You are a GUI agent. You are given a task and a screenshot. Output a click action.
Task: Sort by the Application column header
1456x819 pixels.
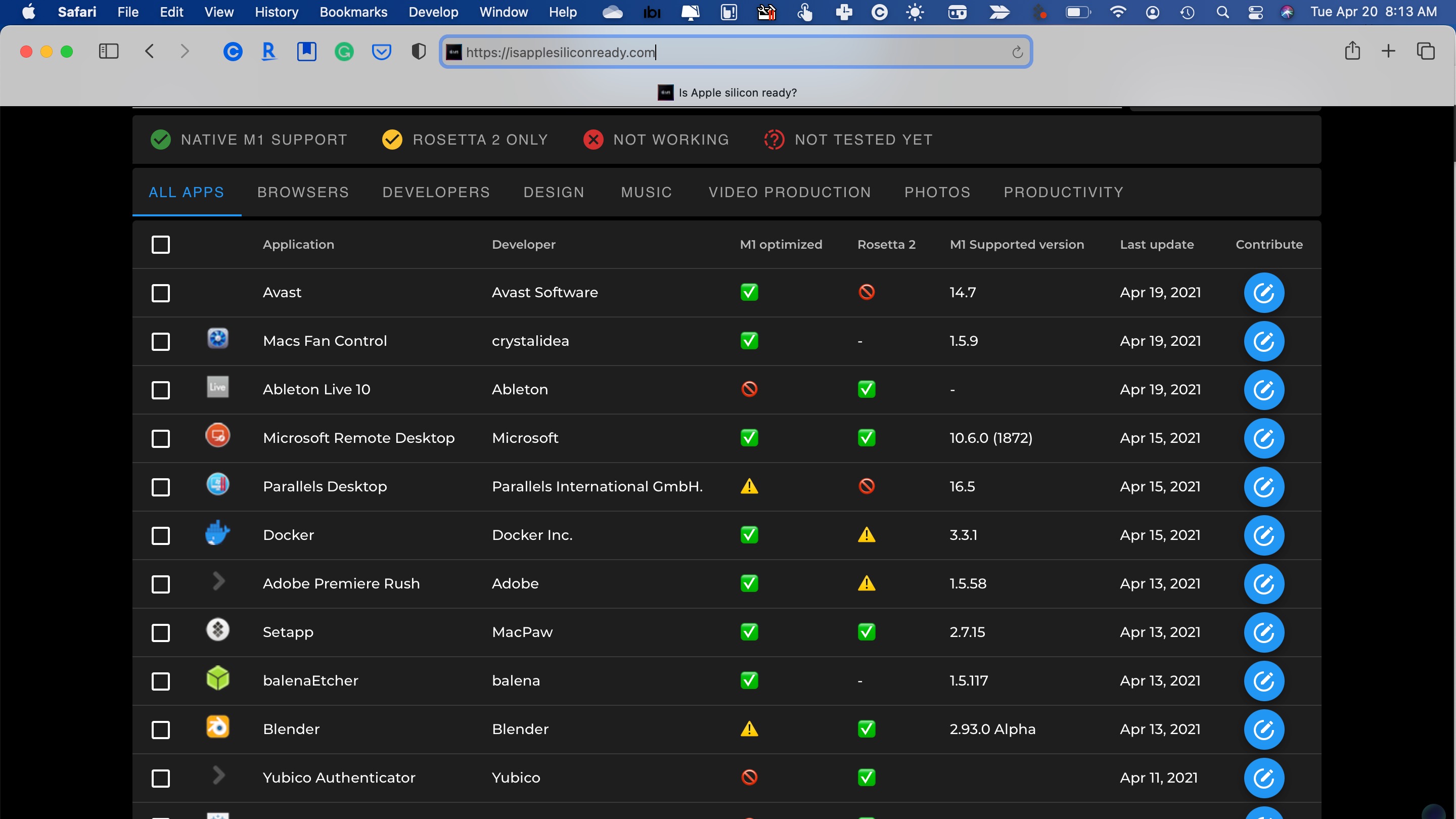coord(298,245)
